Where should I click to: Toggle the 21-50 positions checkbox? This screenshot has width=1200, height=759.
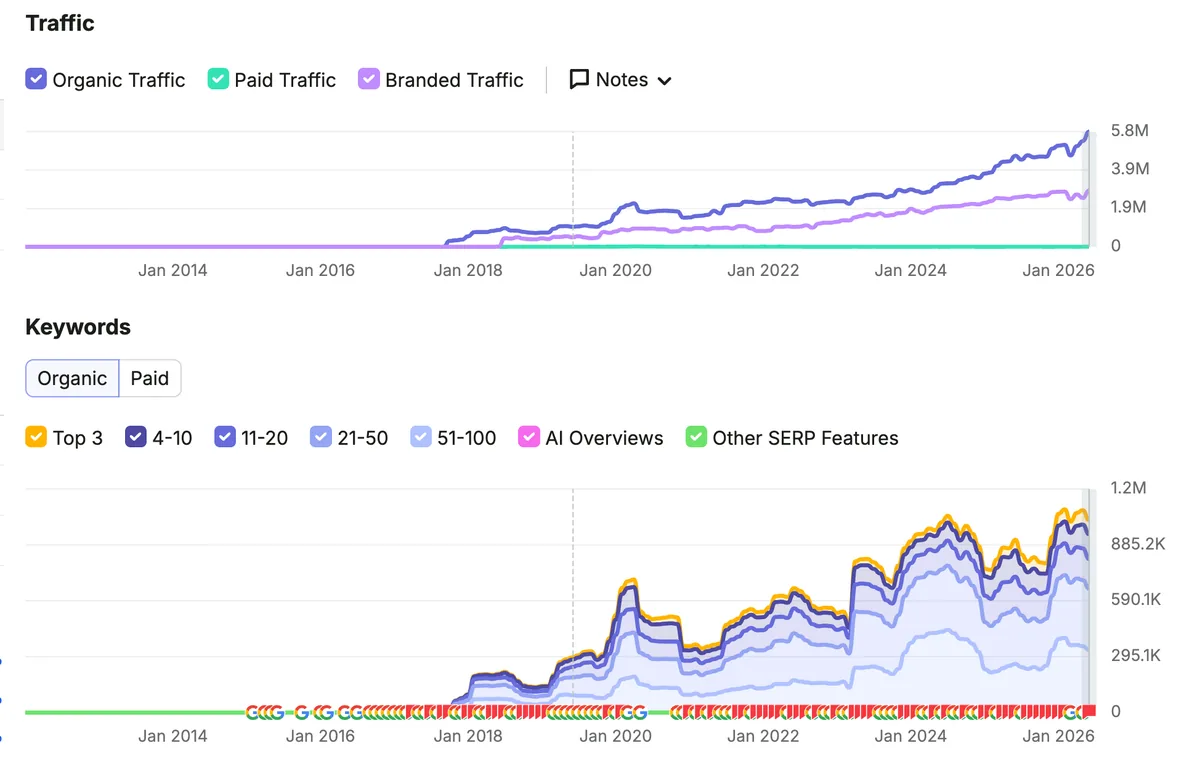click(320, 437)
